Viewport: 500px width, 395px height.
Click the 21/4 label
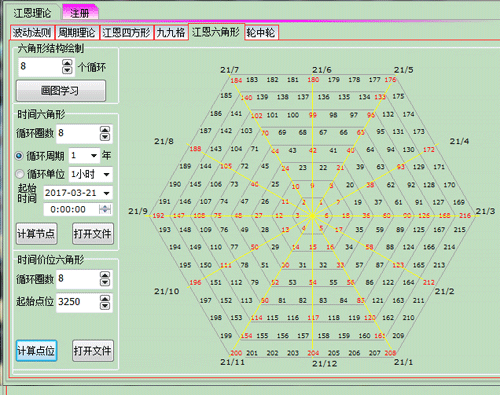point(459,141)
